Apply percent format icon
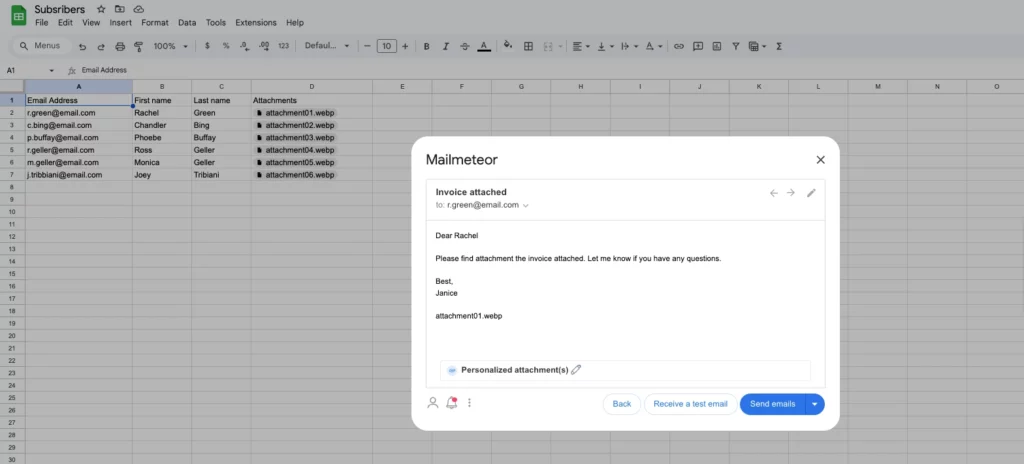Image resolution: width=1024 pixels, height=464 pixels. 226,46
